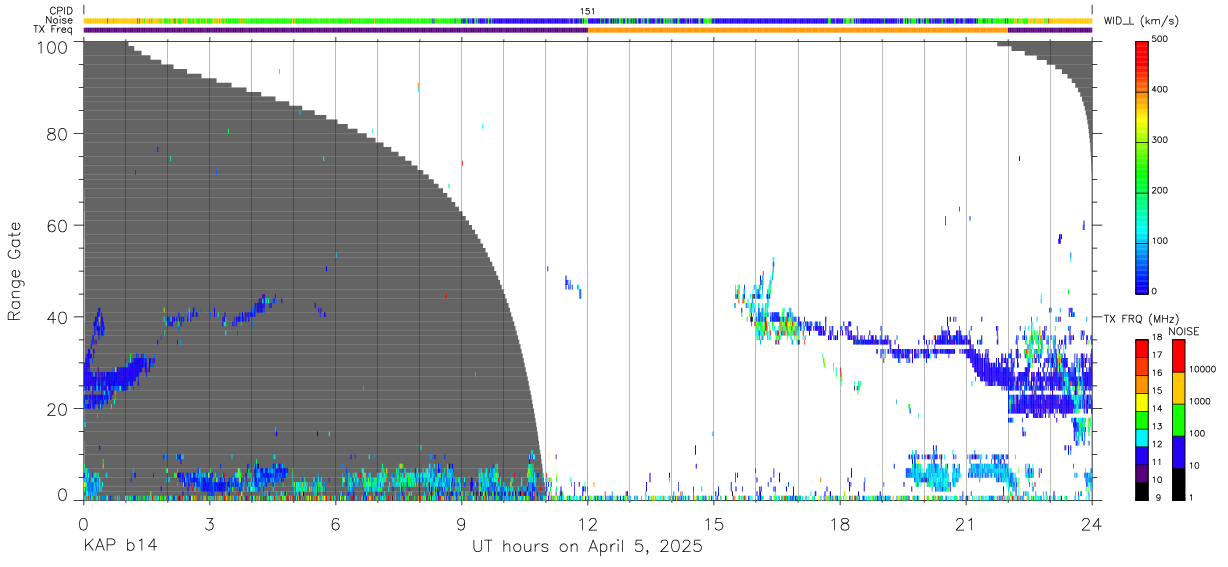Click the WID⊥ (km/s) colorbar title
The height and width of the screenshot is (567, 1228).
click(1142, 20)
